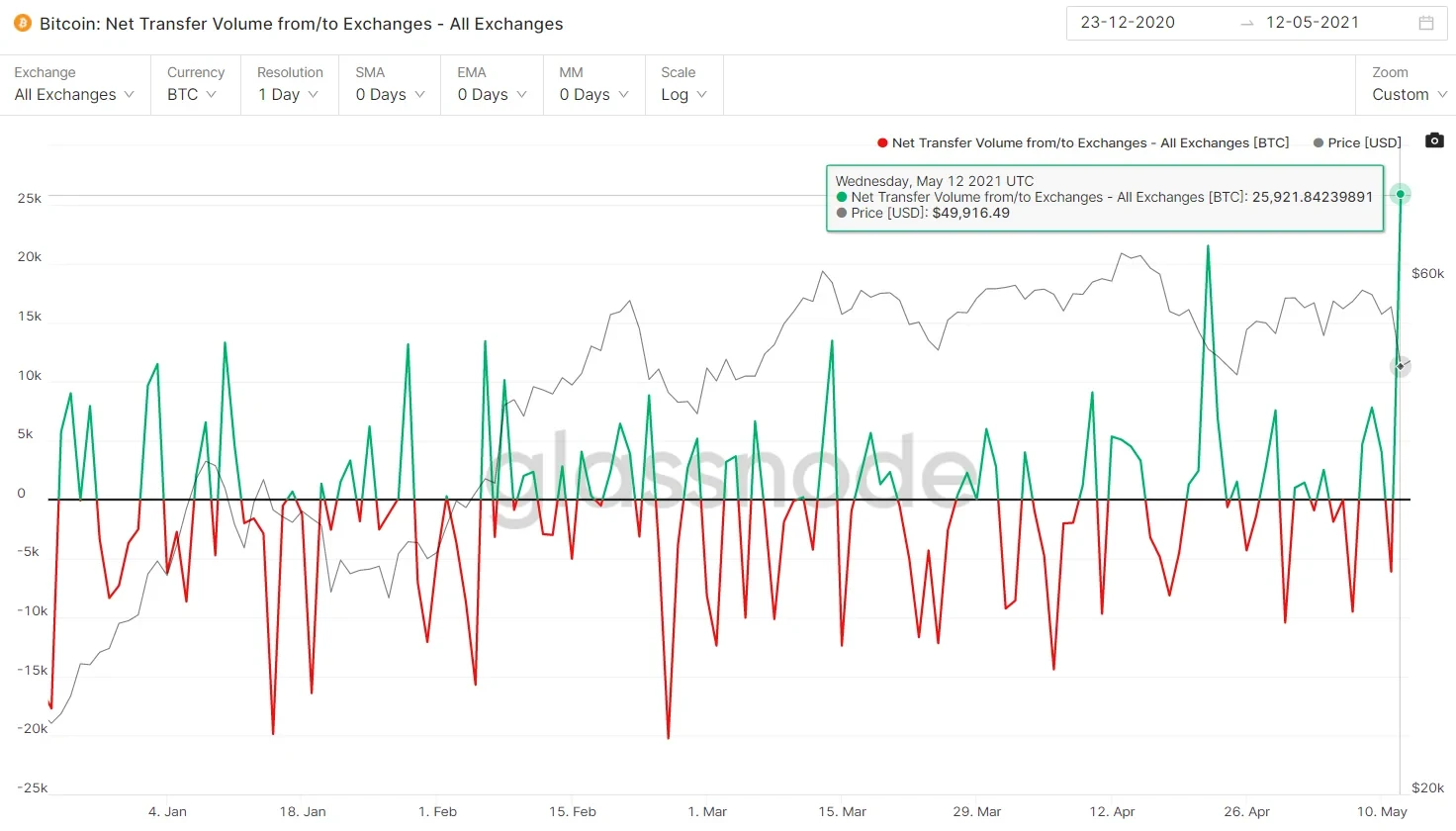Open the calendar date picker icon
This screenshot has height=831, width=1456.
point(1425,22)
